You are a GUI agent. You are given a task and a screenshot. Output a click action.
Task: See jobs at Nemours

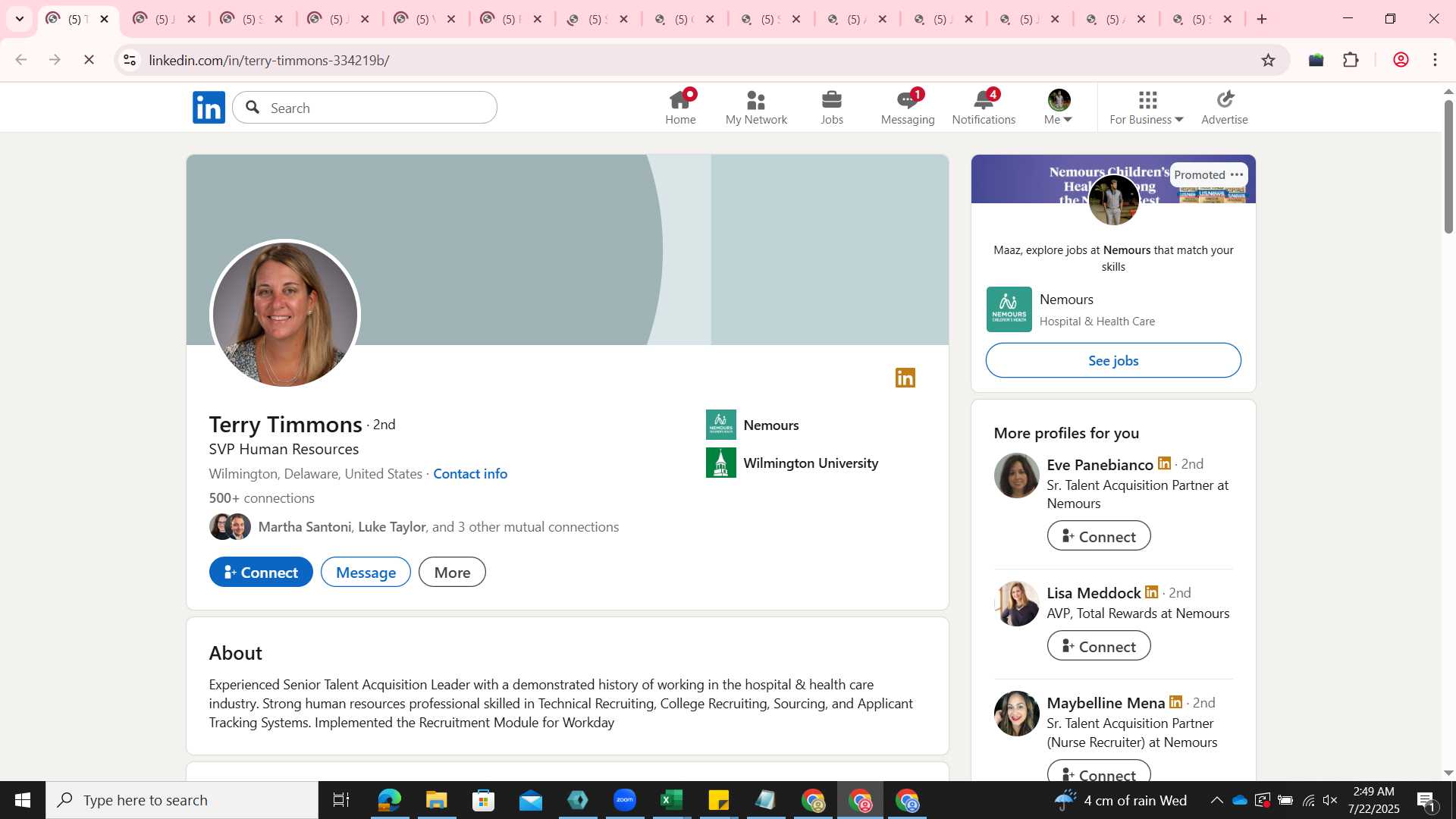point(1113,360)
